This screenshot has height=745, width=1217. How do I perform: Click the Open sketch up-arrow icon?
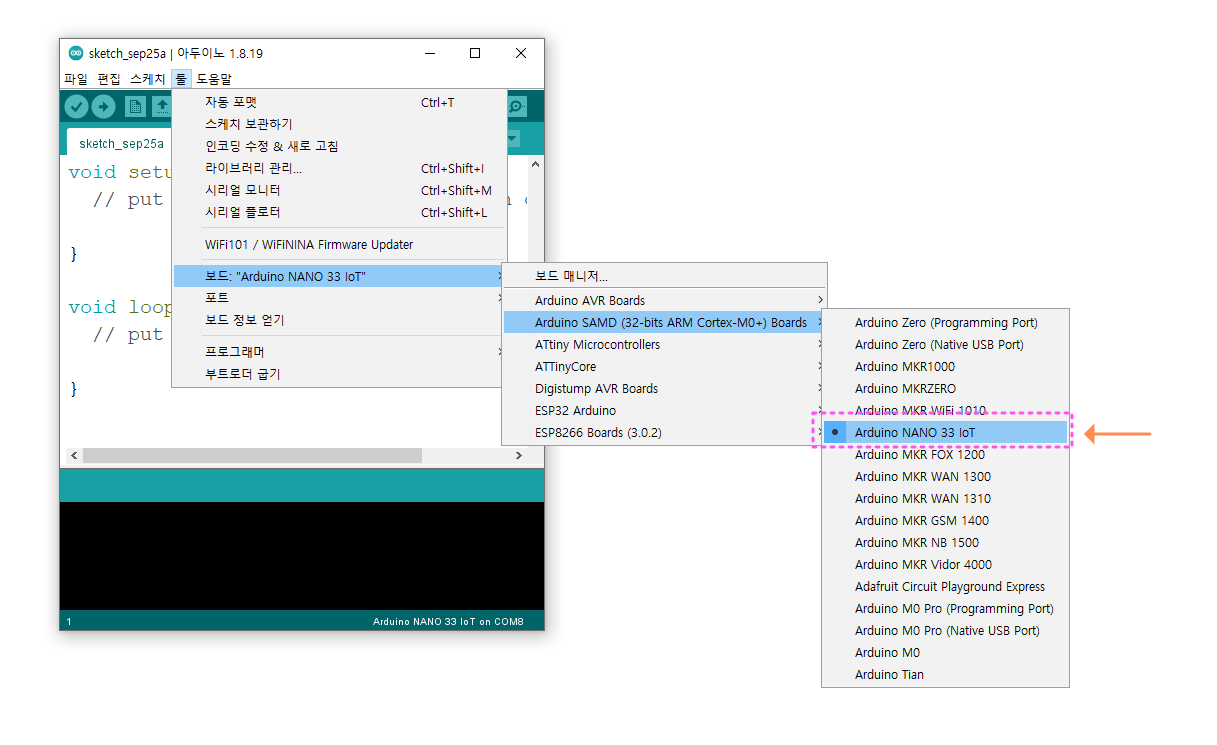(x=161, y=106)
